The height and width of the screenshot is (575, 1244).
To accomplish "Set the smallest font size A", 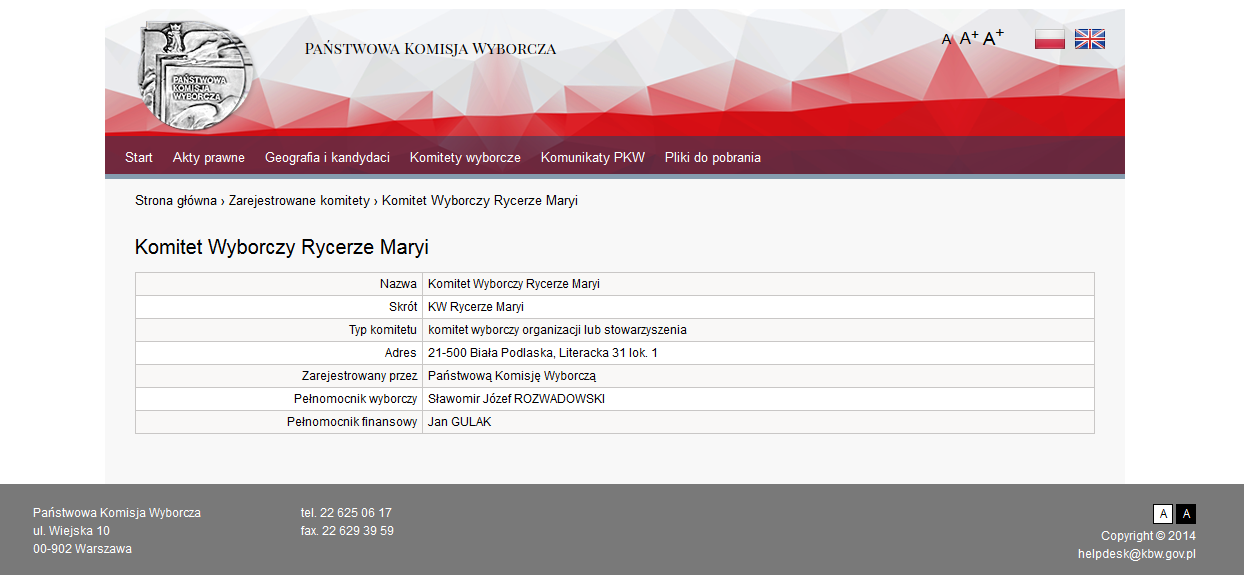I will pyautogui.click(x=947, y=40).
